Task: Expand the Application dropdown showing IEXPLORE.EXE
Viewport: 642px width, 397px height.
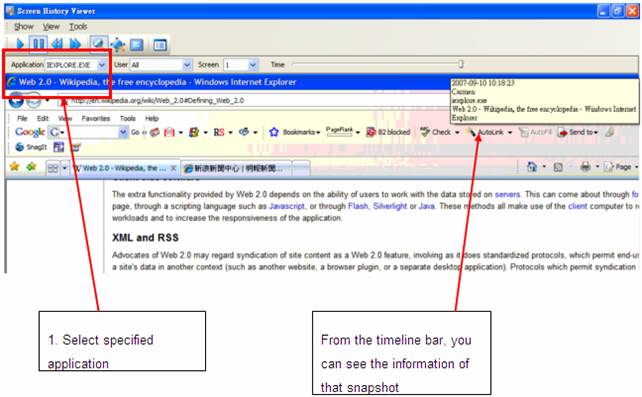Action: tap(102, 65)
